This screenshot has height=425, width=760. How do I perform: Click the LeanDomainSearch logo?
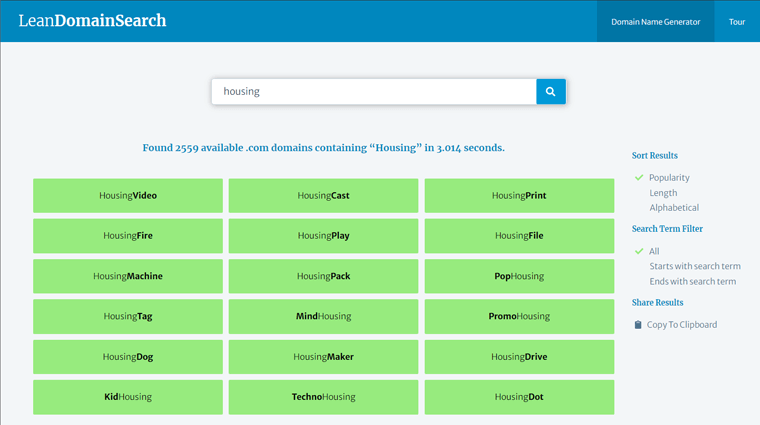[x=92, y=21]
